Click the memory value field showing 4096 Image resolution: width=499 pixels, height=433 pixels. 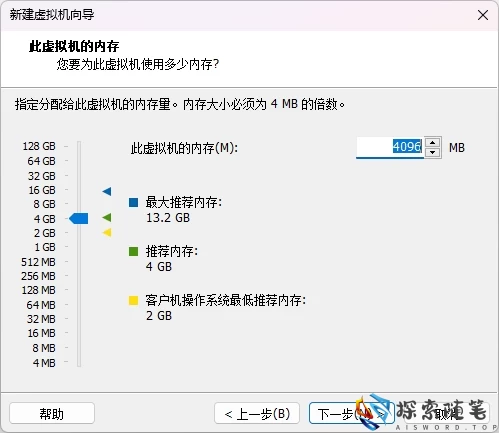(390, 147)
